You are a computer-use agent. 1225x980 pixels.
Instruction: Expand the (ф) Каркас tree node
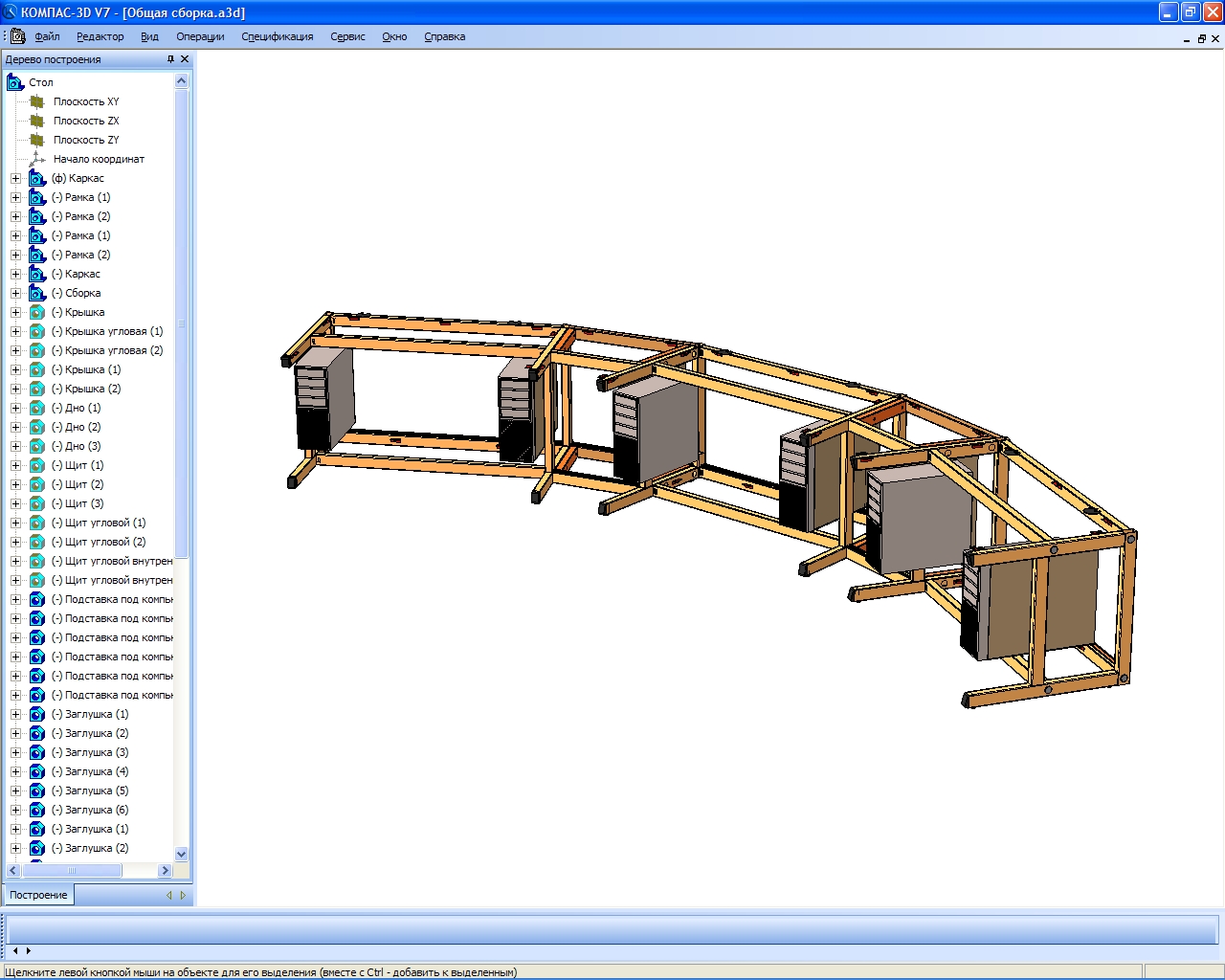(15, 178)
